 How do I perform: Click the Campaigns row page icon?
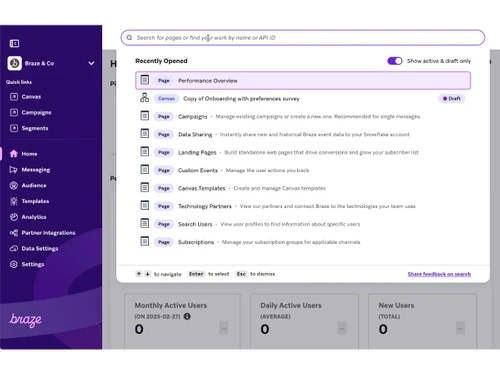tap(144, 116)
